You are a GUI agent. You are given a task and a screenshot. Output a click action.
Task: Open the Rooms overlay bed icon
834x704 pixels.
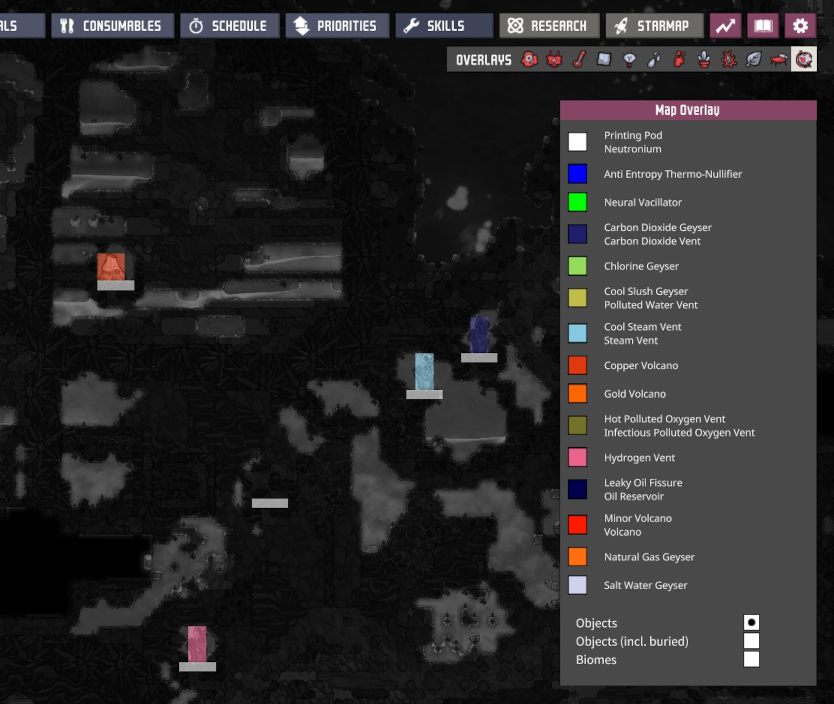779,60
